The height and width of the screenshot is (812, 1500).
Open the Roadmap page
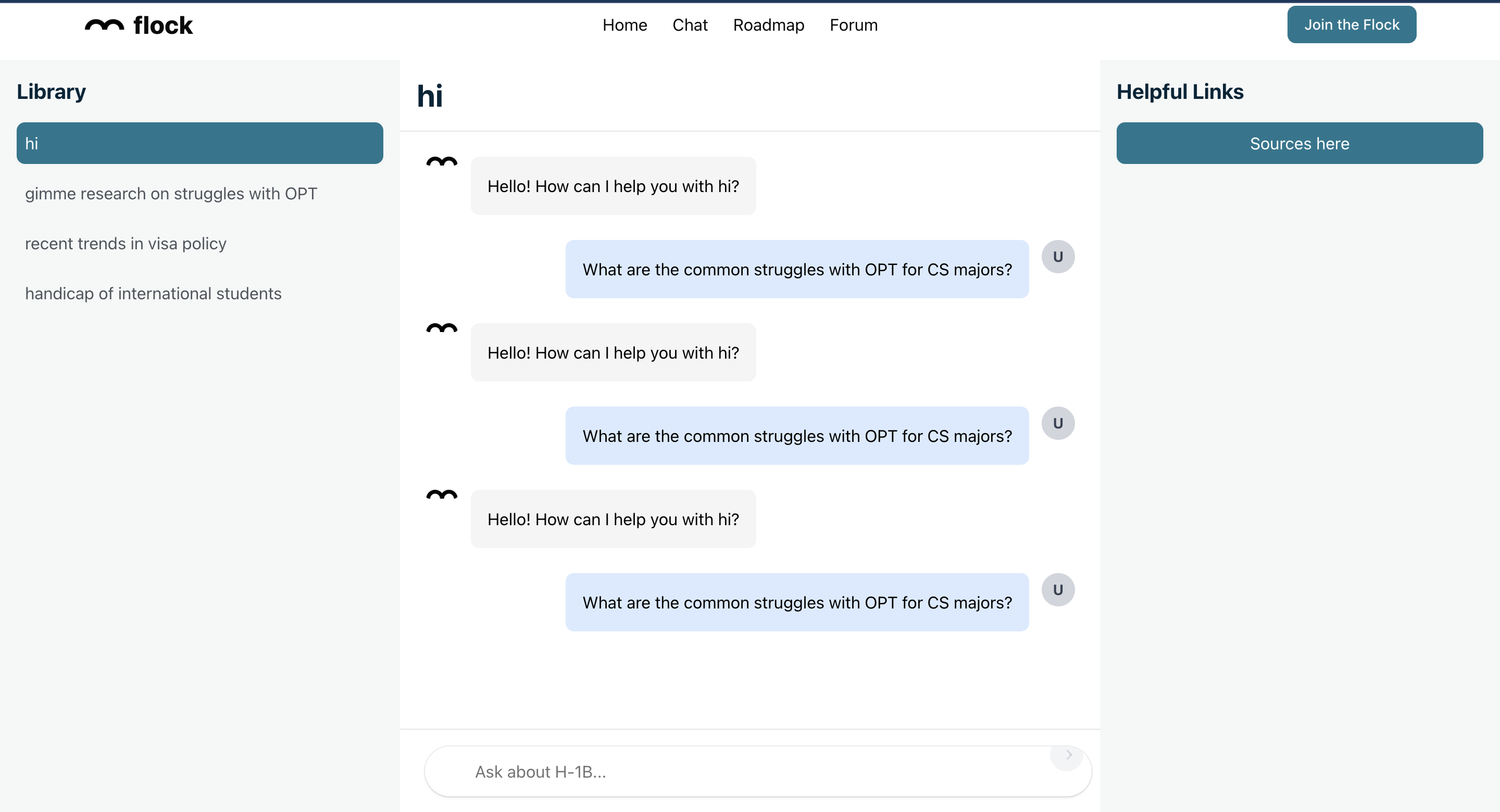[x=768, y=25]
